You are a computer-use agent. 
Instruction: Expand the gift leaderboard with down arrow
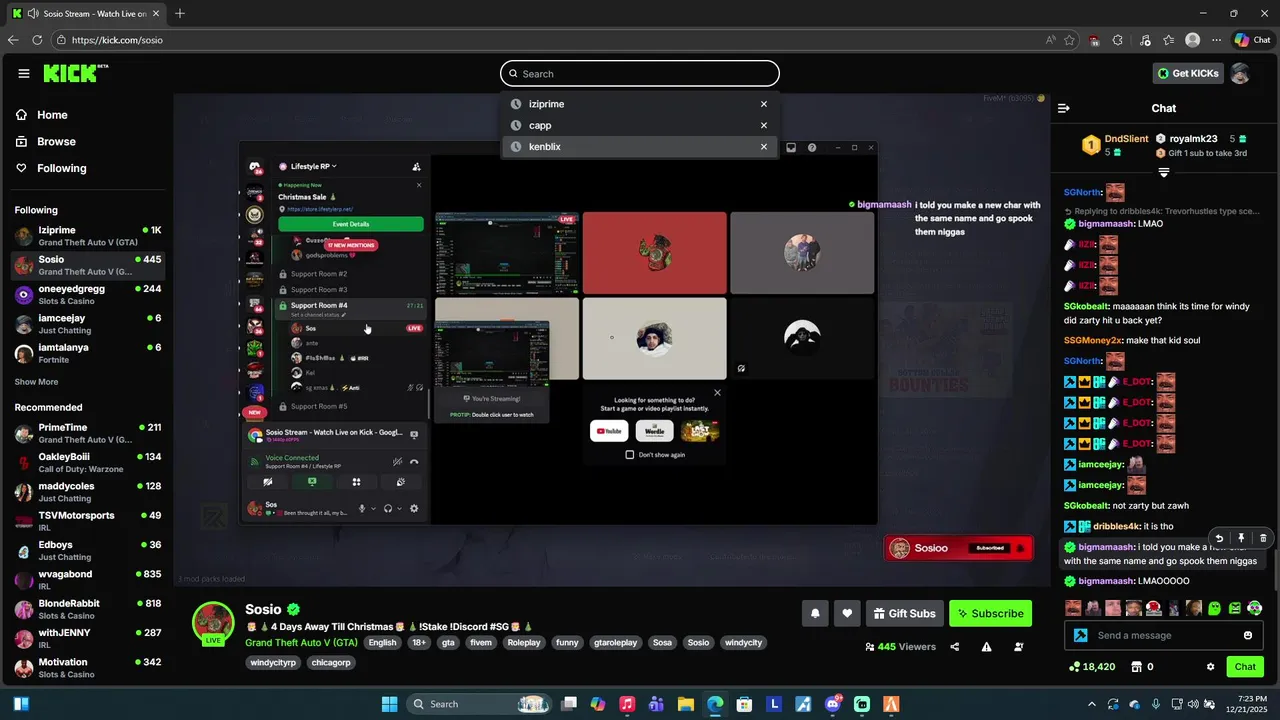pyautogui.click(x=1164, y=172)
